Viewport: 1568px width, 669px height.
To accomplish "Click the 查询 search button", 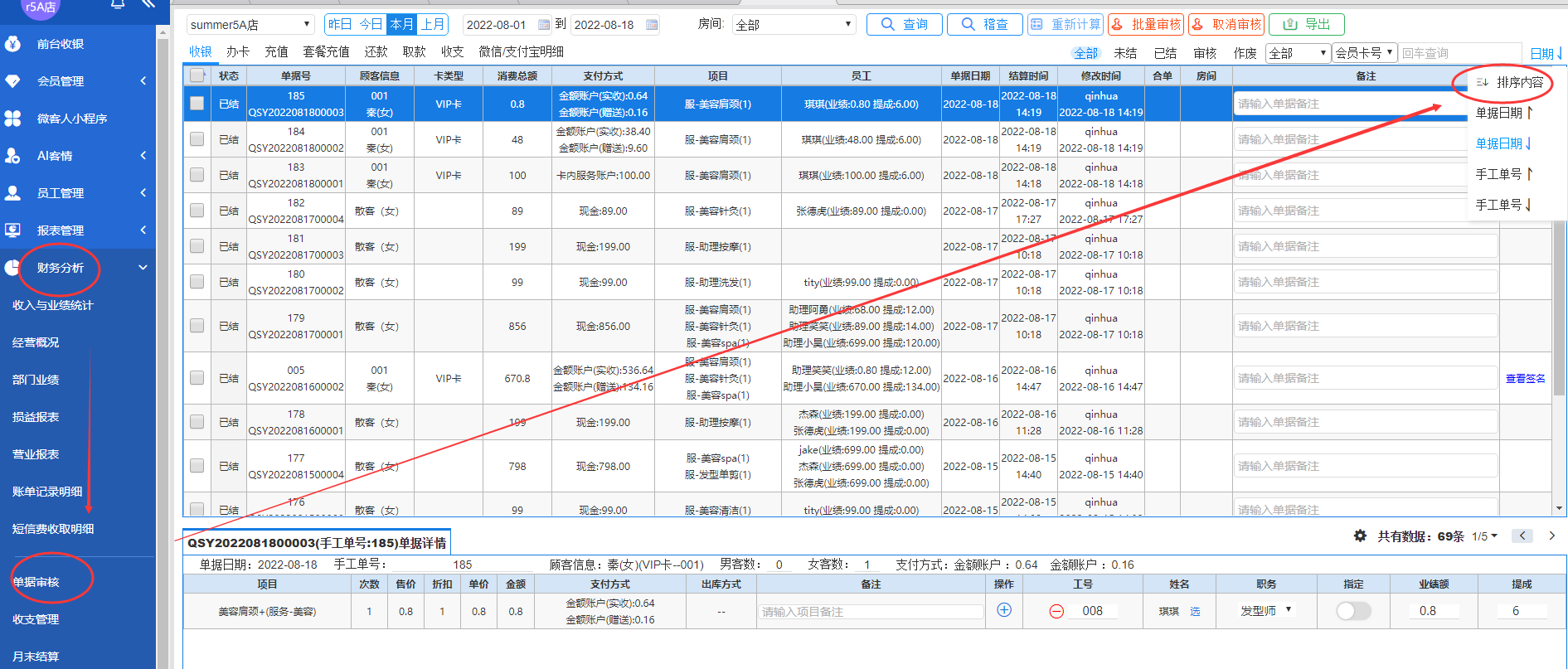I will point(905,24).
